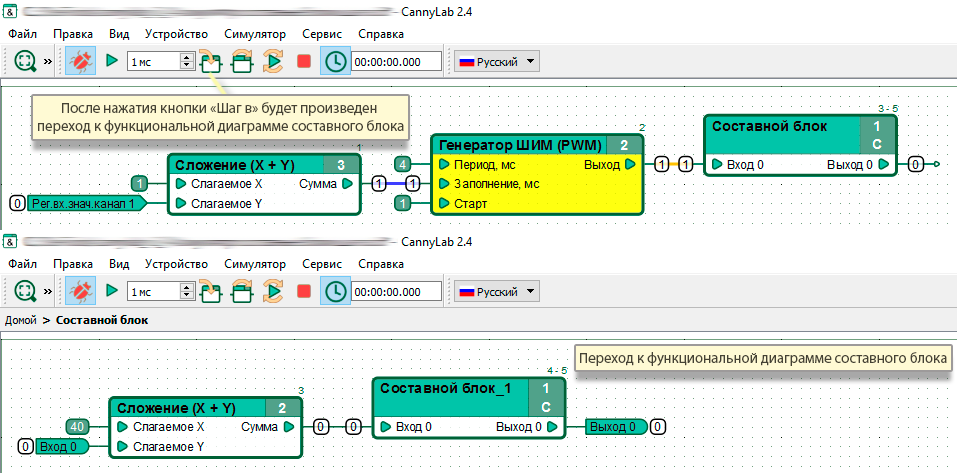This screenshot has width=957, height=473.
Task: Open the Симулятор menu in lower window
Action: click(x=255, y=264)
